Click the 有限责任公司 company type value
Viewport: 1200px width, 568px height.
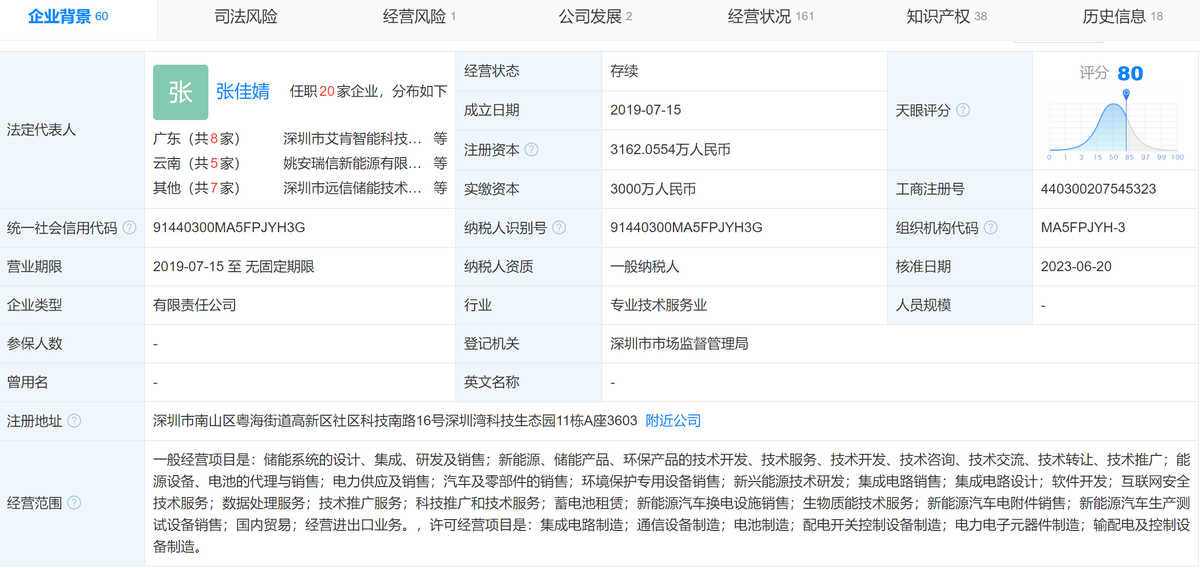(195, 305)
